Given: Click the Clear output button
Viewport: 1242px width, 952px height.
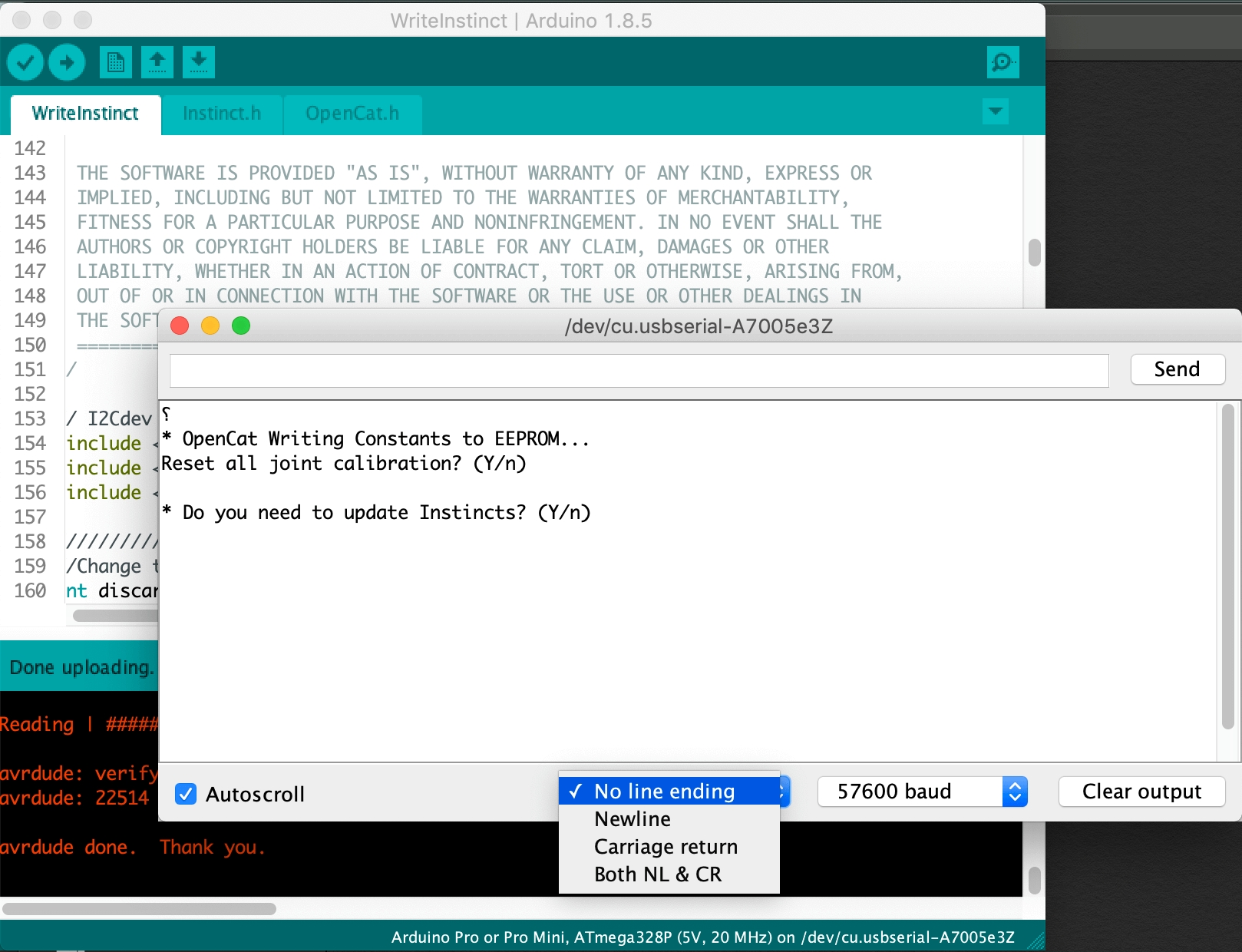Looking at the screenshot, I should (x=1141, y=792).
